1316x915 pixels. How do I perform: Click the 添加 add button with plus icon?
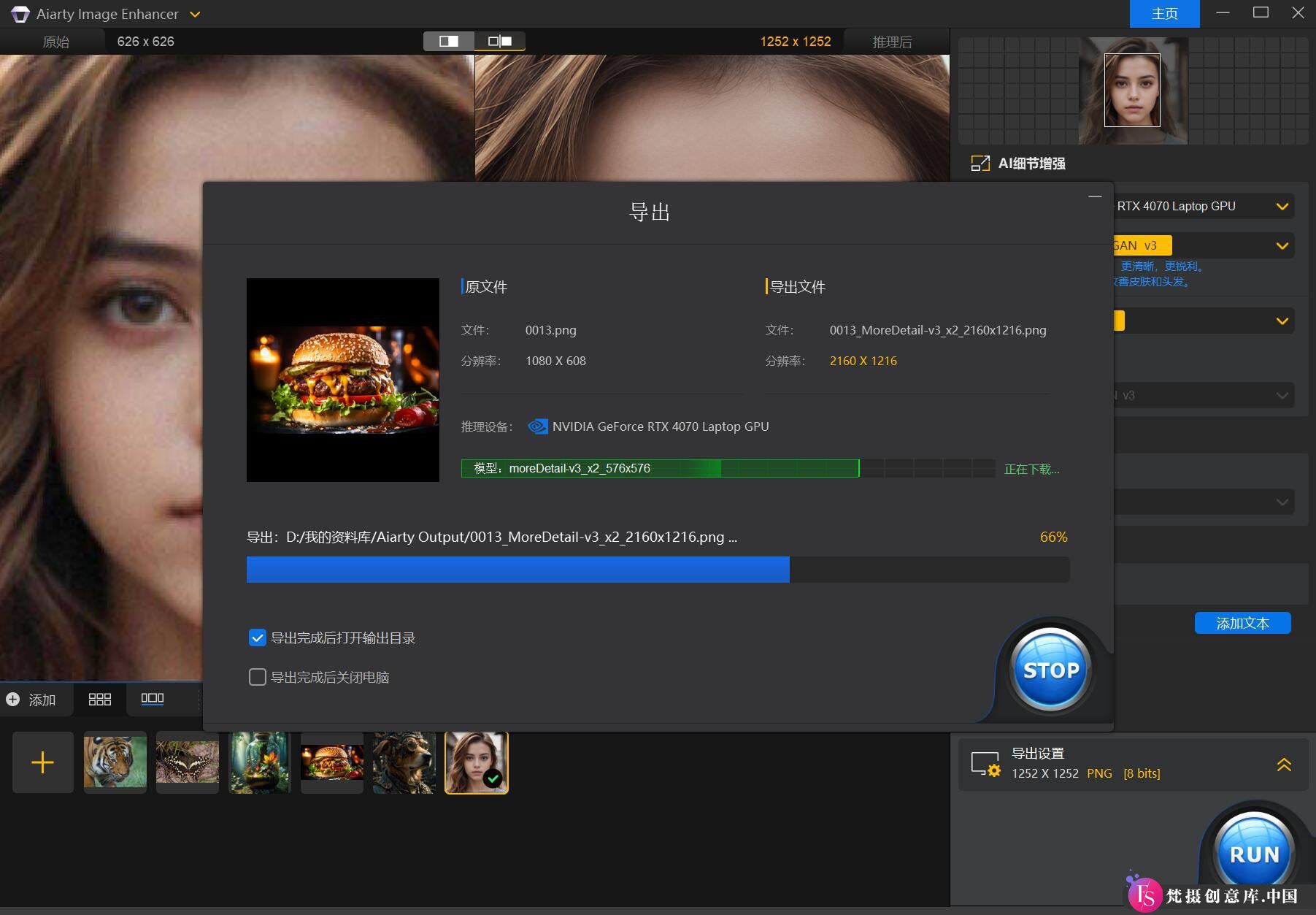pyautogui.click(x=31, y=700)
